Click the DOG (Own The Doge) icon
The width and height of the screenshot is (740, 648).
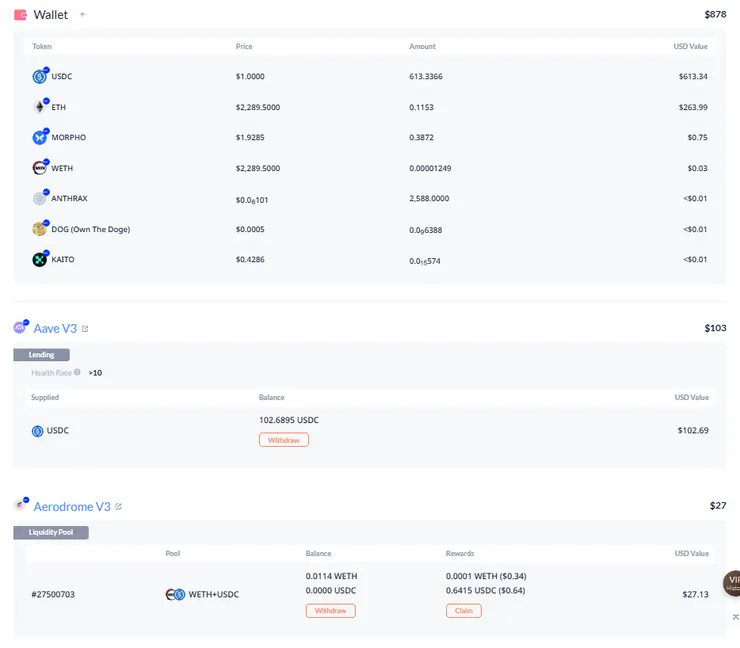click(40, 229)
